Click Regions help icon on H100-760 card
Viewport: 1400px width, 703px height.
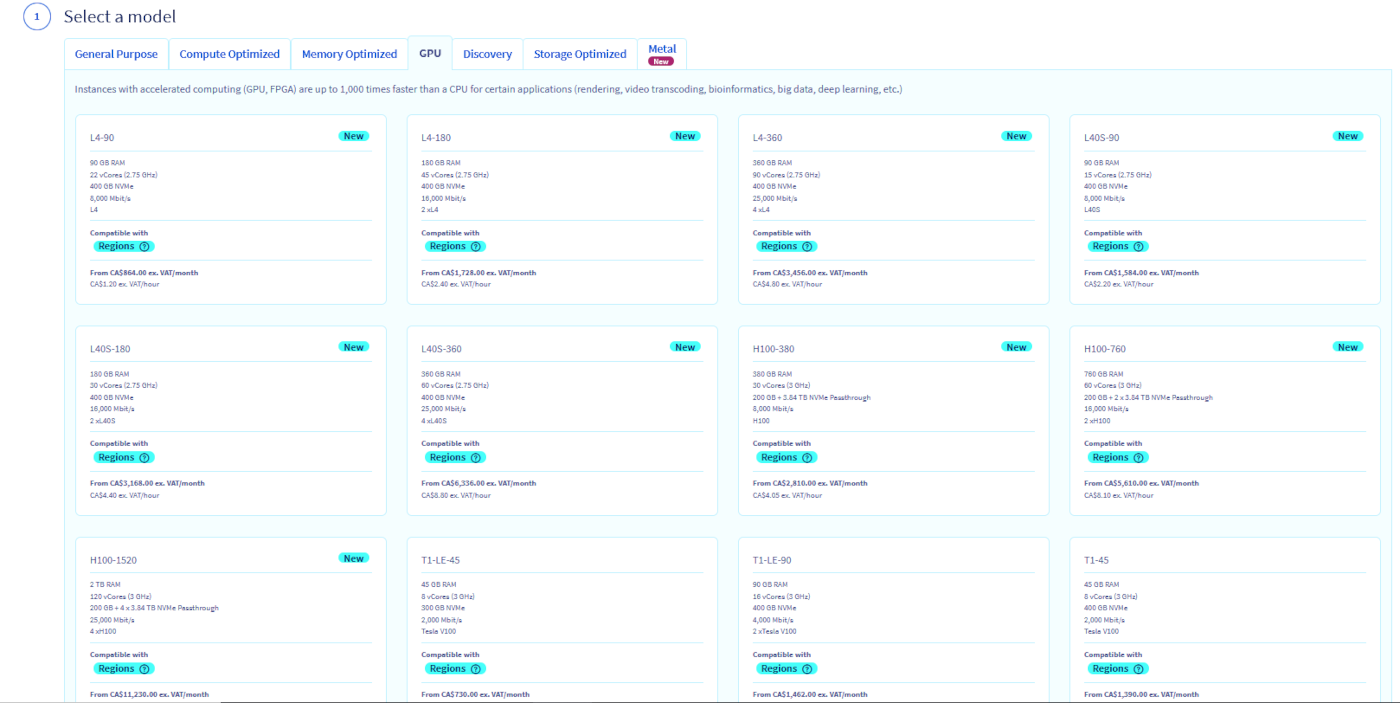coord(1138,457)
